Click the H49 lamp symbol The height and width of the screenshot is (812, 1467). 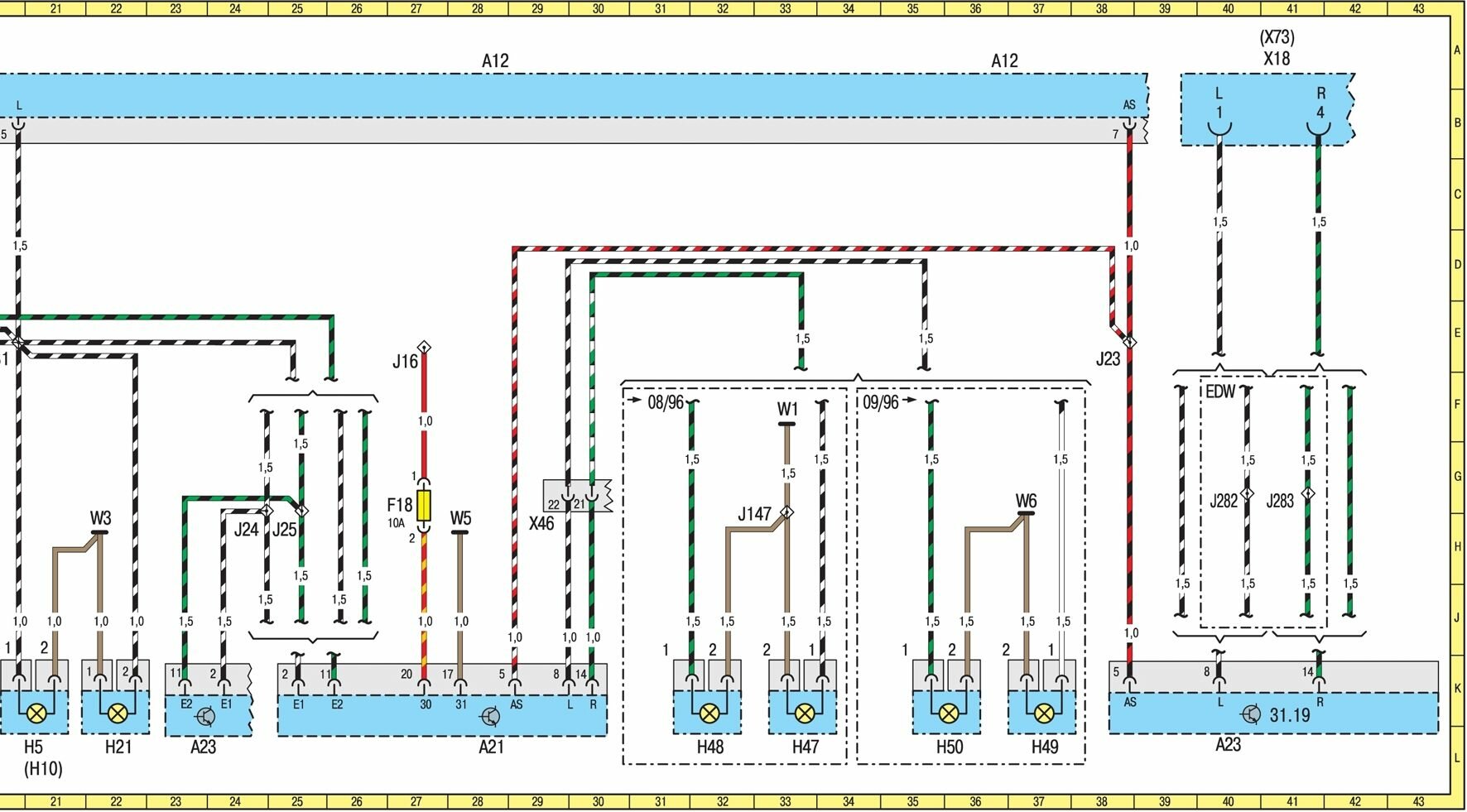click(x=1044, y=713)
